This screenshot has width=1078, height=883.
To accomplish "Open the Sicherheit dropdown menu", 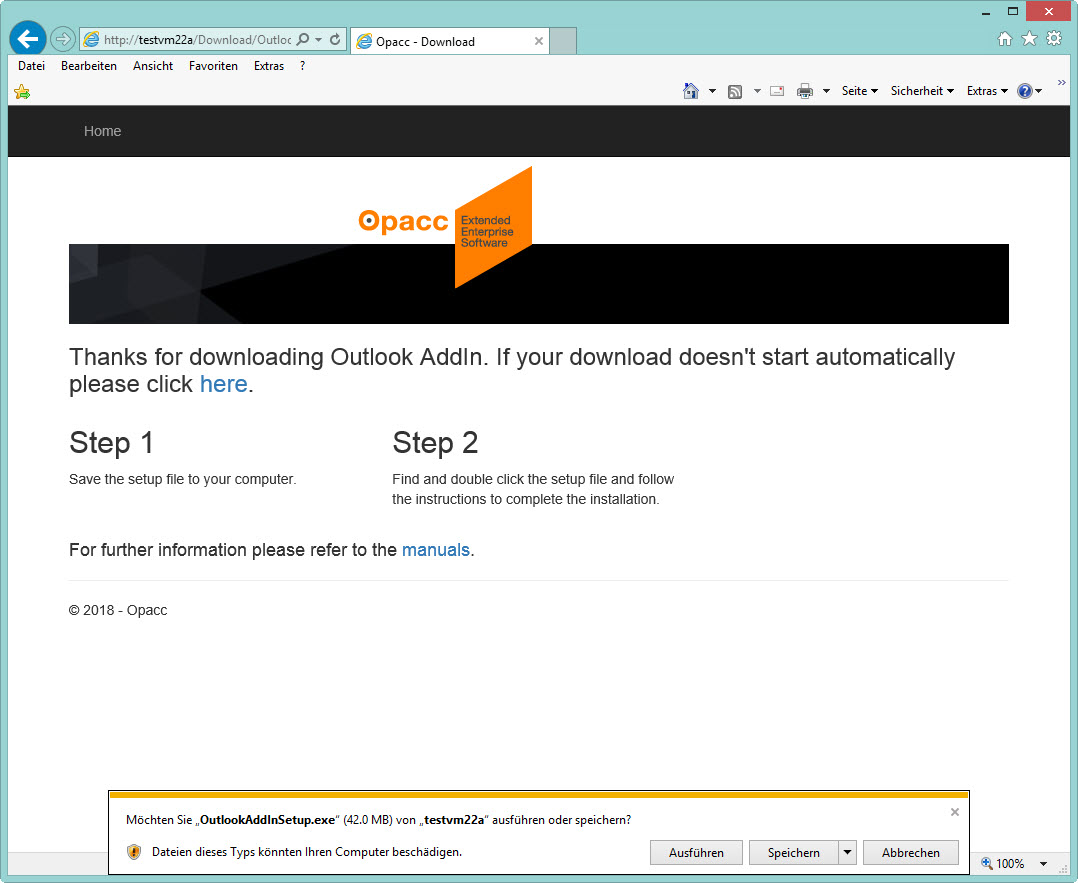I will (x=922, y=91).
